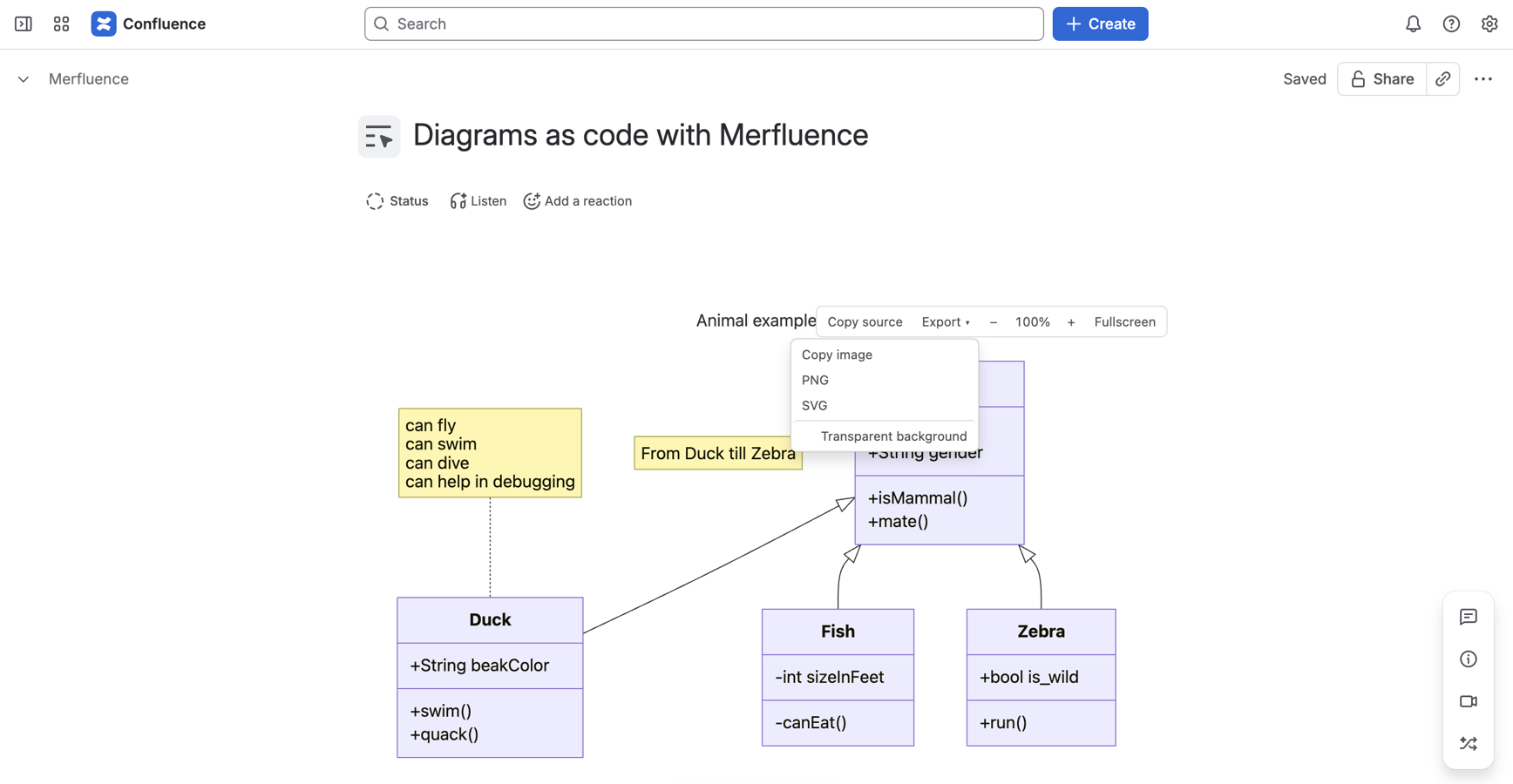This screenshot has width=1513, height=784.
Task: Open the Share dialog
Action: 1381,78
